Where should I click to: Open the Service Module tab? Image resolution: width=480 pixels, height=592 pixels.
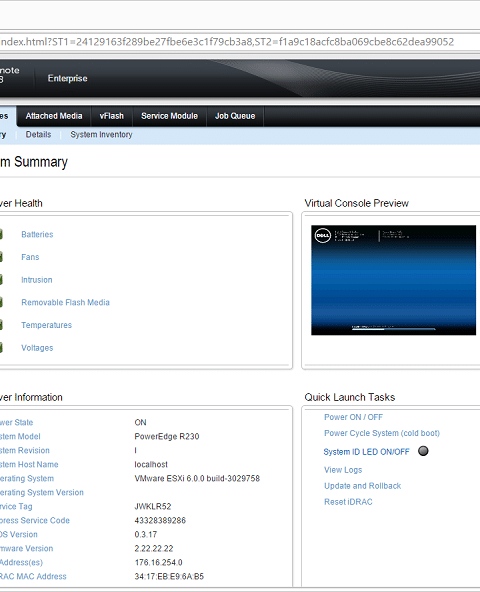coord(169,116)
